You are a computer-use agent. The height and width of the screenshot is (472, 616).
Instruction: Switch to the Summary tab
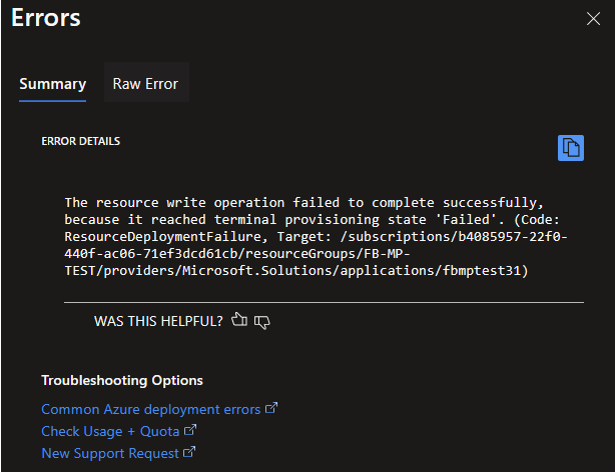click(x=52, y=84)
